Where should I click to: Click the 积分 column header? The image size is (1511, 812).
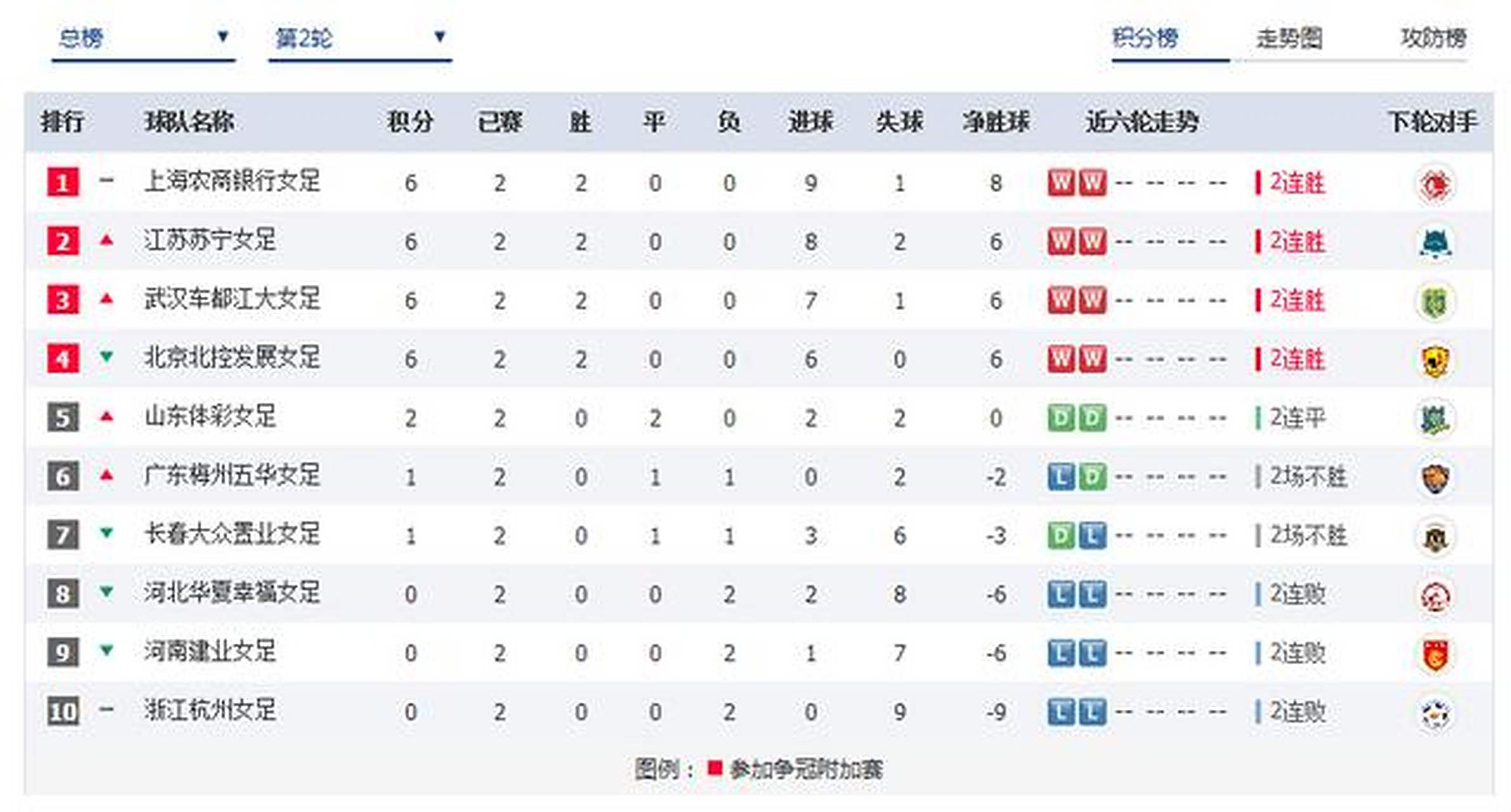pyautogui.click(x=410, y=121)
